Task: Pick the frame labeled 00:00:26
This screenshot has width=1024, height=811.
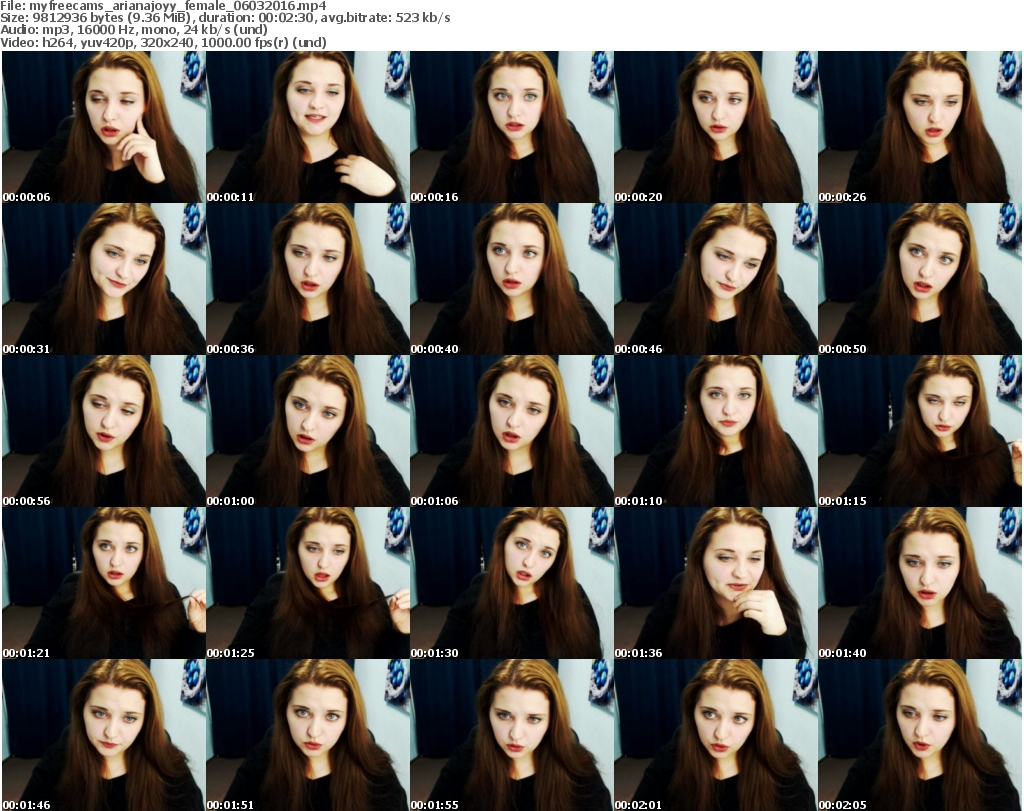Action: 920,127
